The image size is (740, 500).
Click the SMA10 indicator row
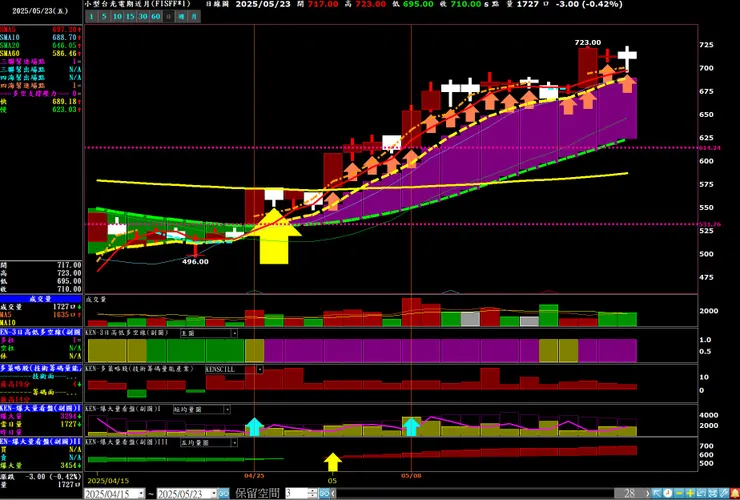click(41, 37)
